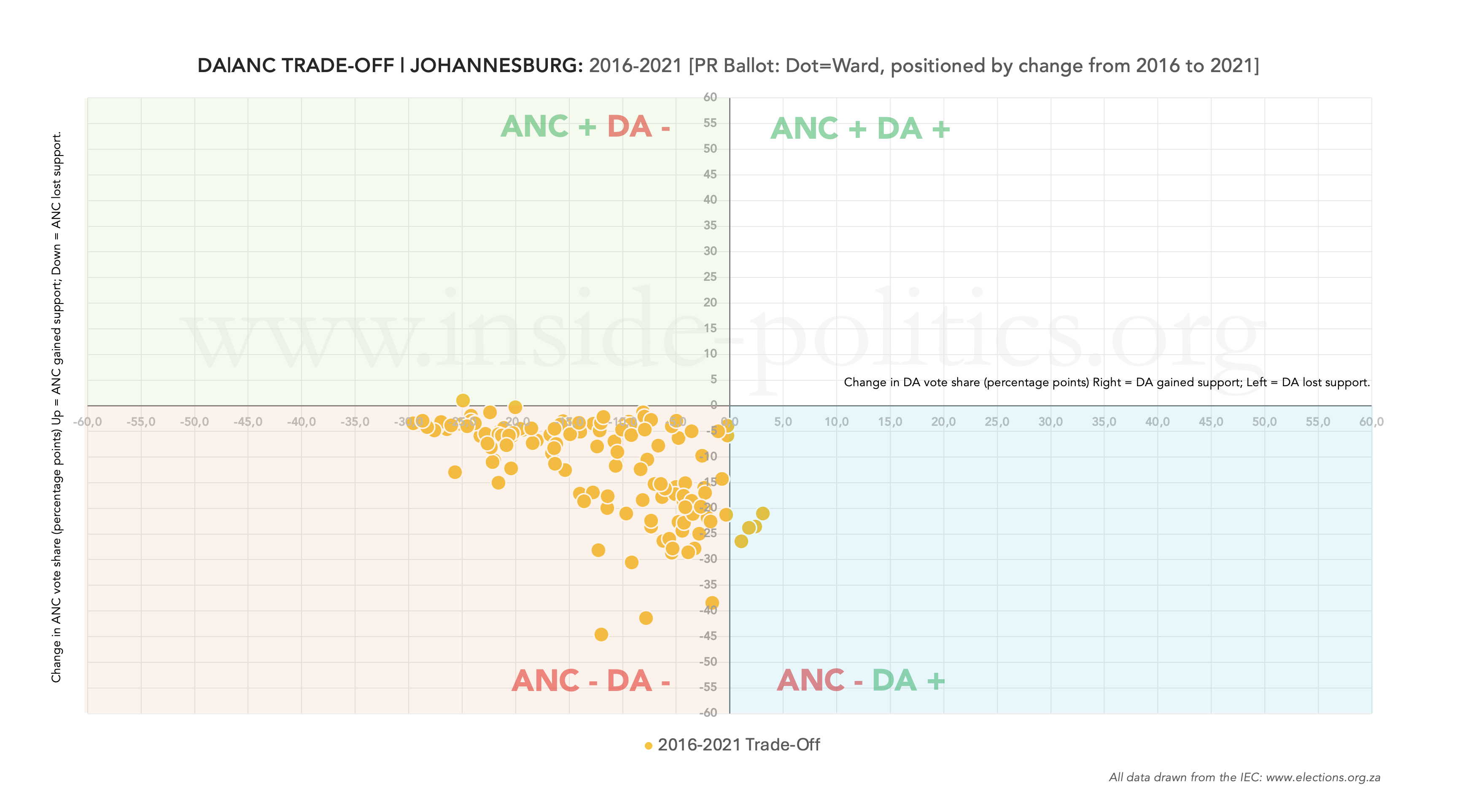Image resolution: width=1457 pixels, height=812 pixels.
Task: Click the '-60' tick at bottom of vertical axis
Action: coord(708,713)
